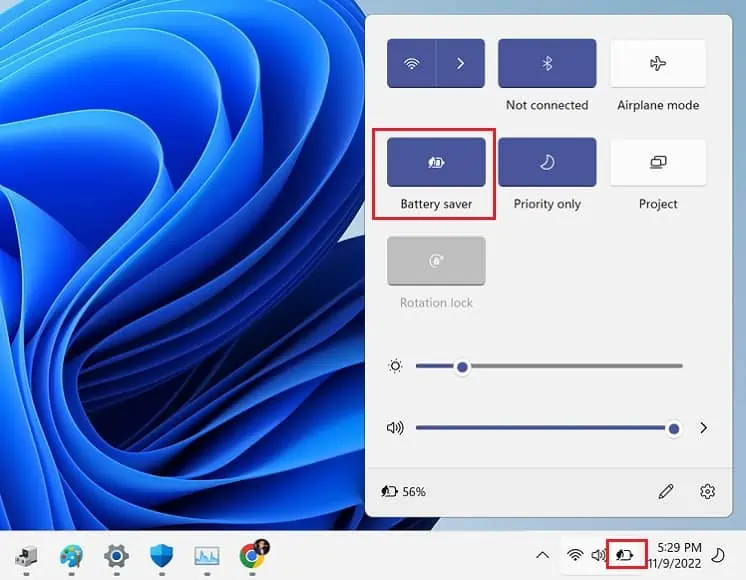Edit quick settings with the pencil icon
This screenshot has width=746, height=580.
coord(666,492)
